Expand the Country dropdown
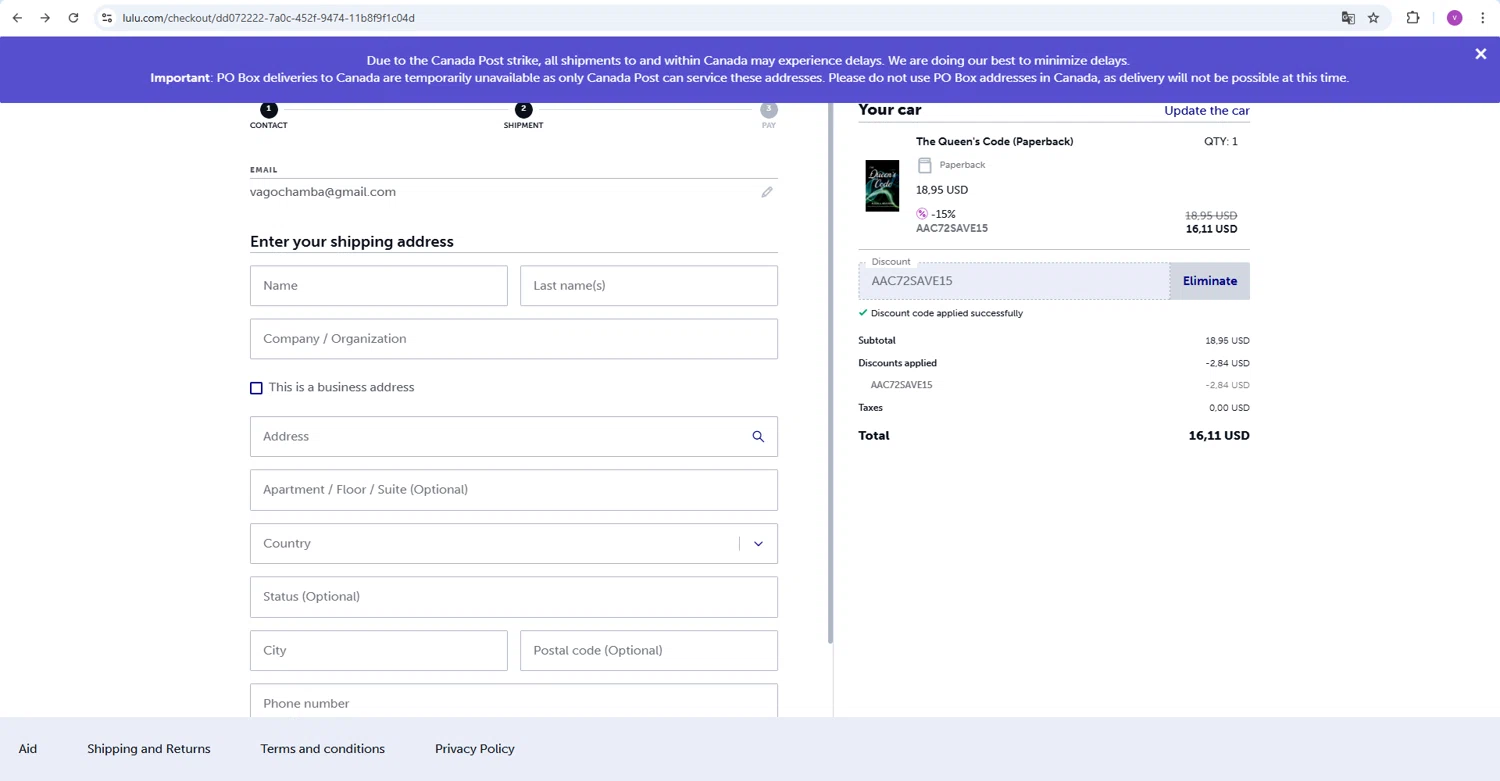The width and height of the screenshot is (1500, 781). (758, 544)
